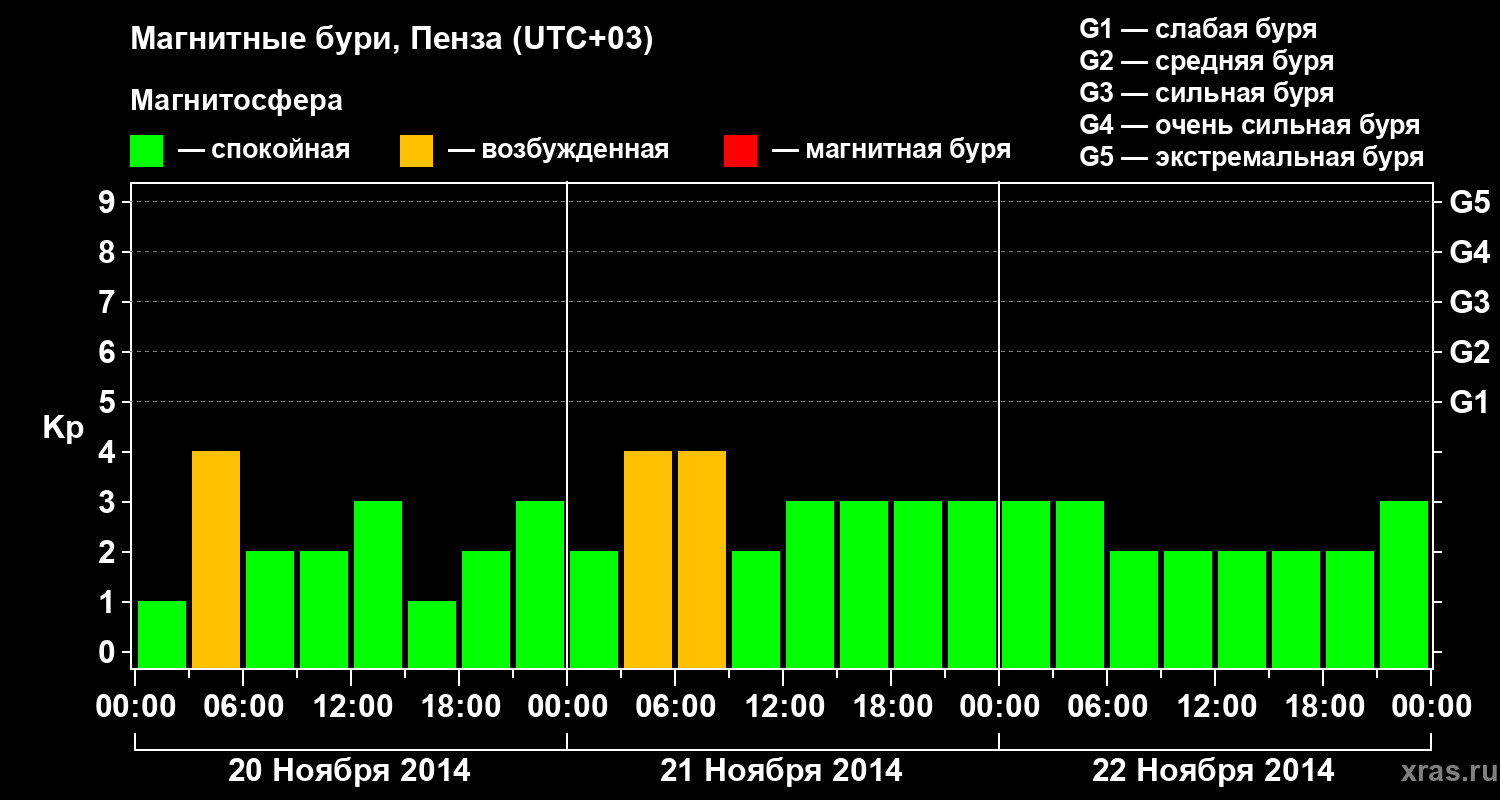Select the 'G4 — очень сильная буря' line

click(x=1250, y=125)
